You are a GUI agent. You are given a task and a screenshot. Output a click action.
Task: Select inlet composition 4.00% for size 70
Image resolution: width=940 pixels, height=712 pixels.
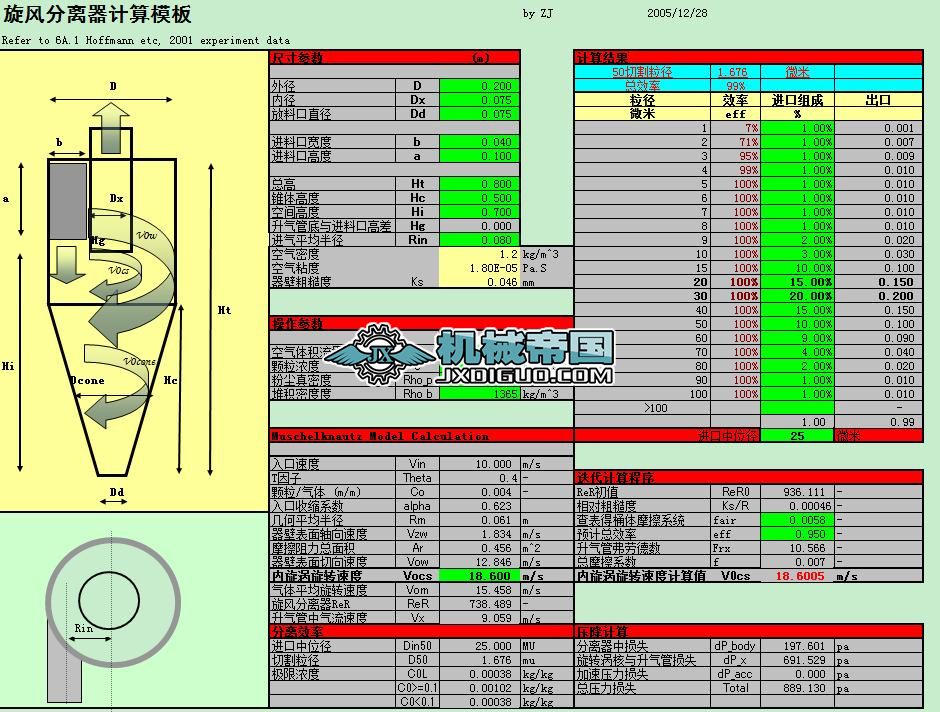797,352
